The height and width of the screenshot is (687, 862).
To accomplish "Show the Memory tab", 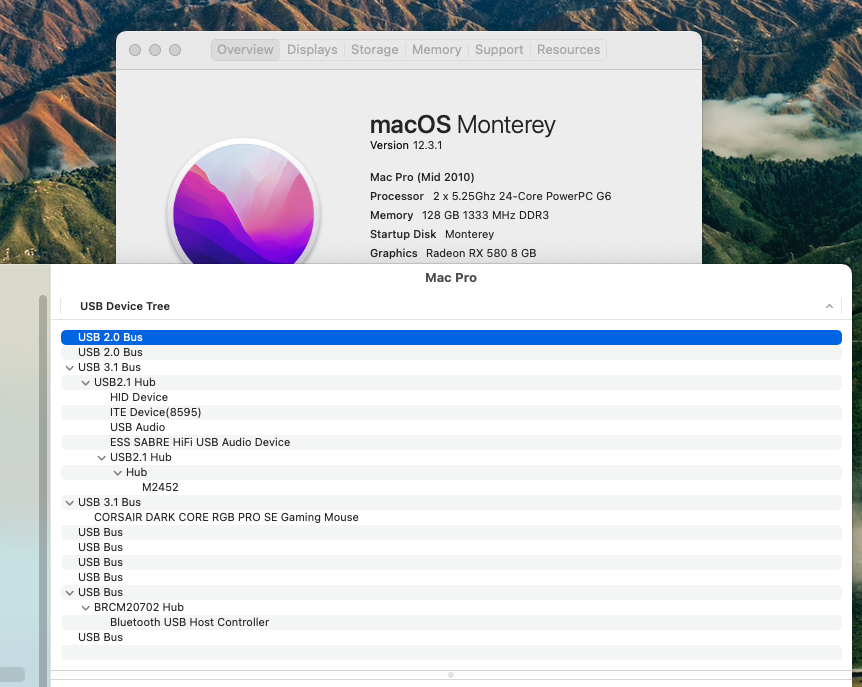I will [x=437, y=50].
